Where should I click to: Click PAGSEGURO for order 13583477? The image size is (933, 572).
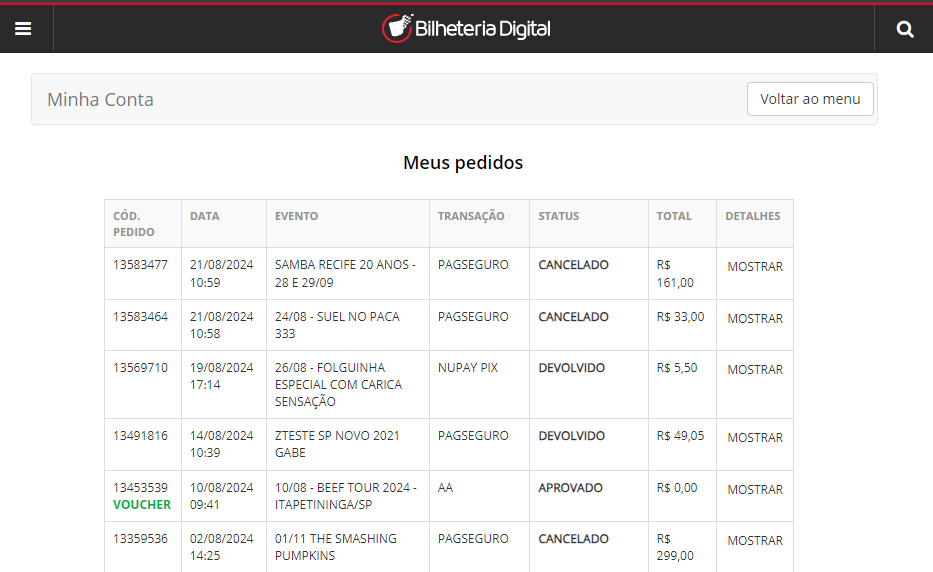(x=473, y=265)
